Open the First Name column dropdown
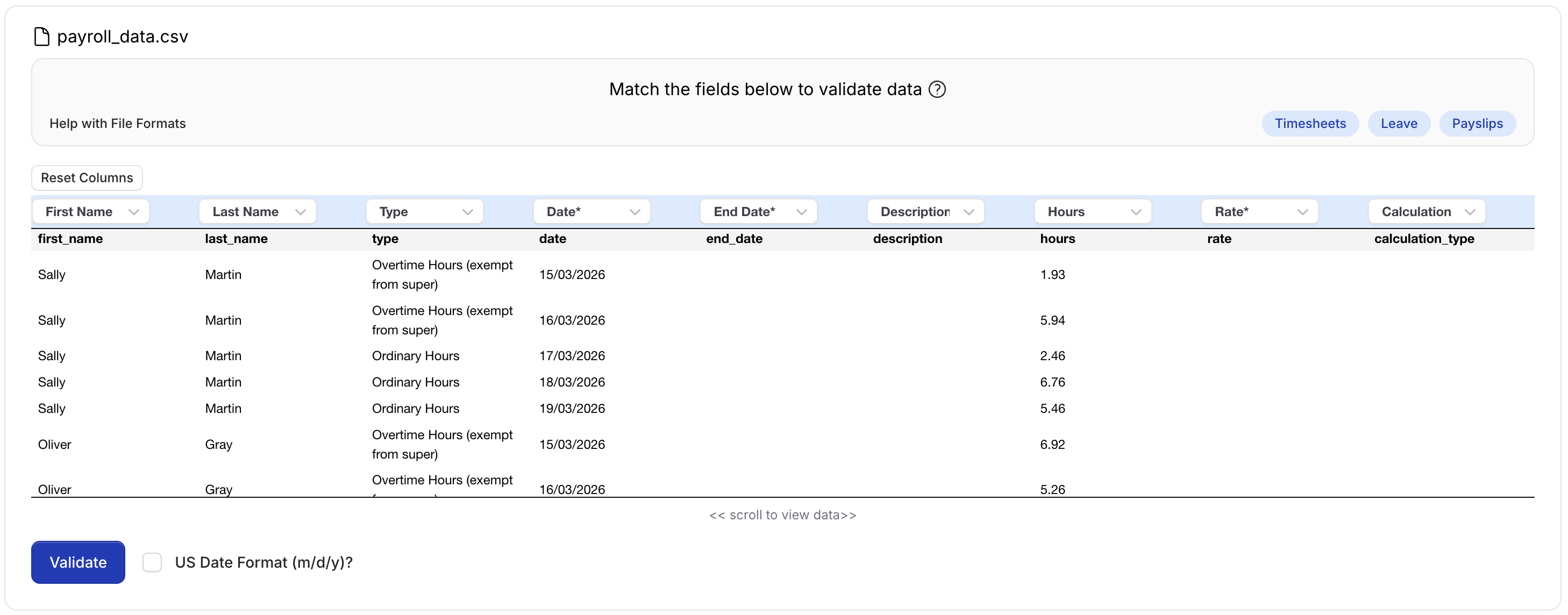 click(91, 212)
